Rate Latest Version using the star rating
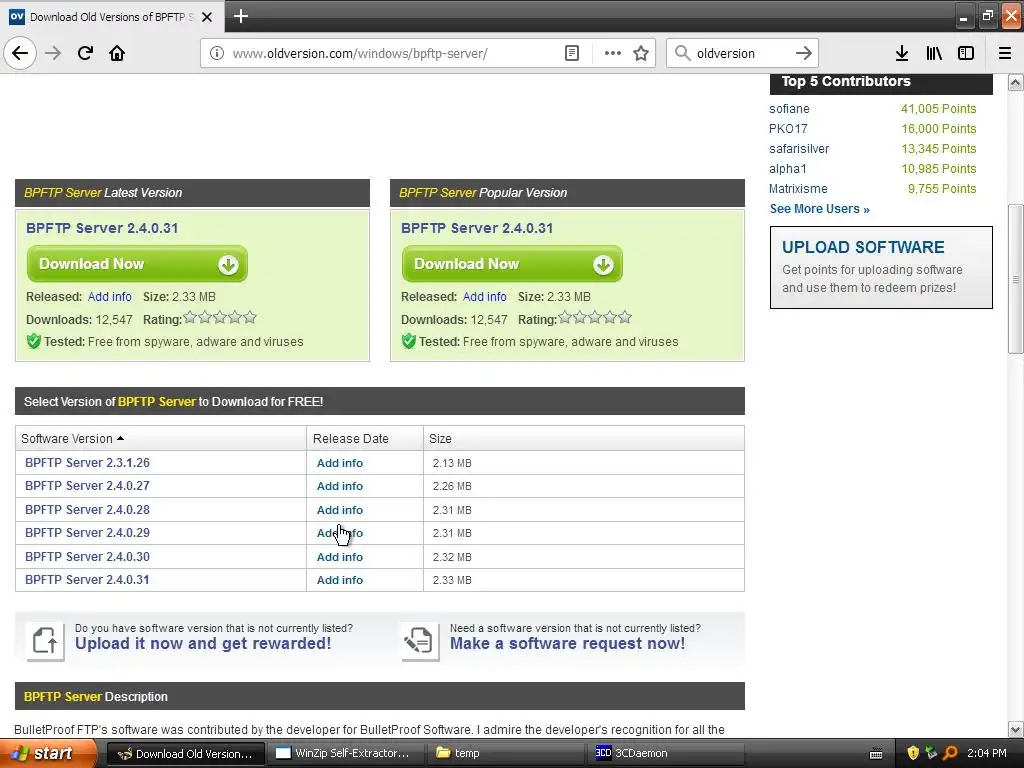 point(220,318)
